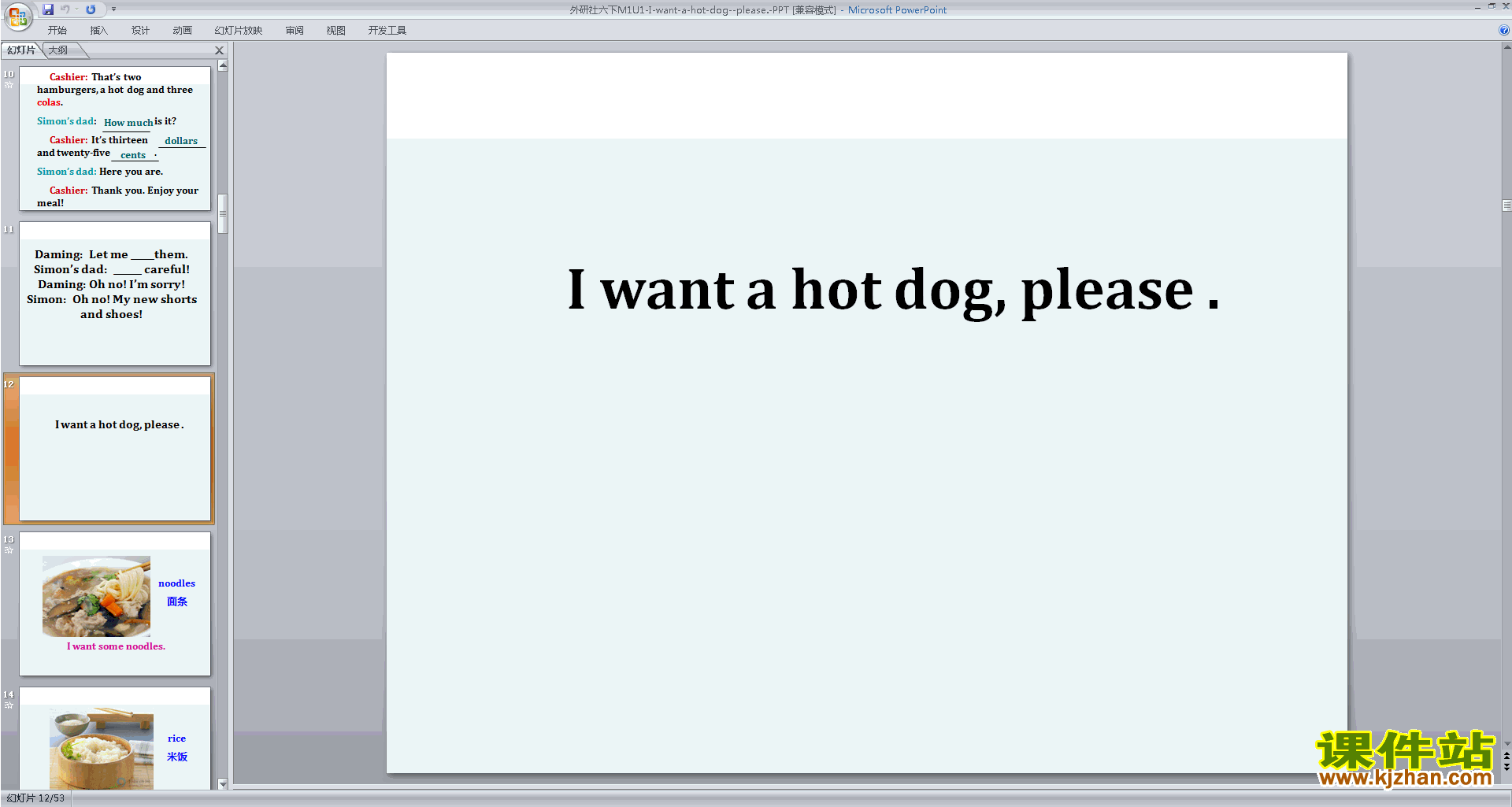Click status bar text 幻灯片 12/53
Viewport: 1512px width, 807px height.
pos(36,798)
